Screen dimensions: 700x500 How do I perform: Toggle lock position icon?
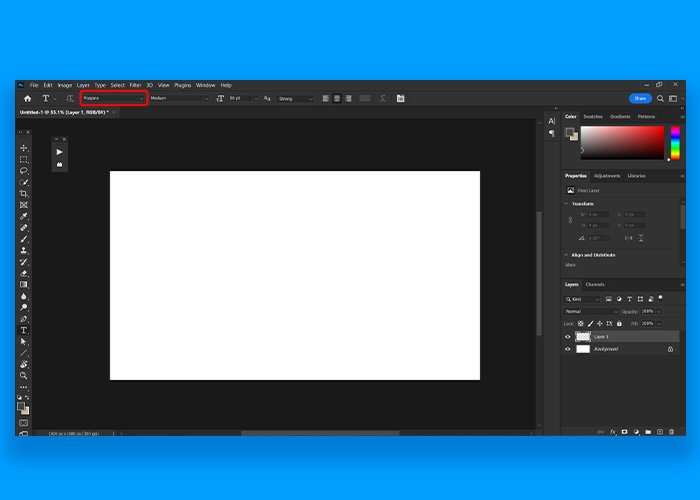600,324
